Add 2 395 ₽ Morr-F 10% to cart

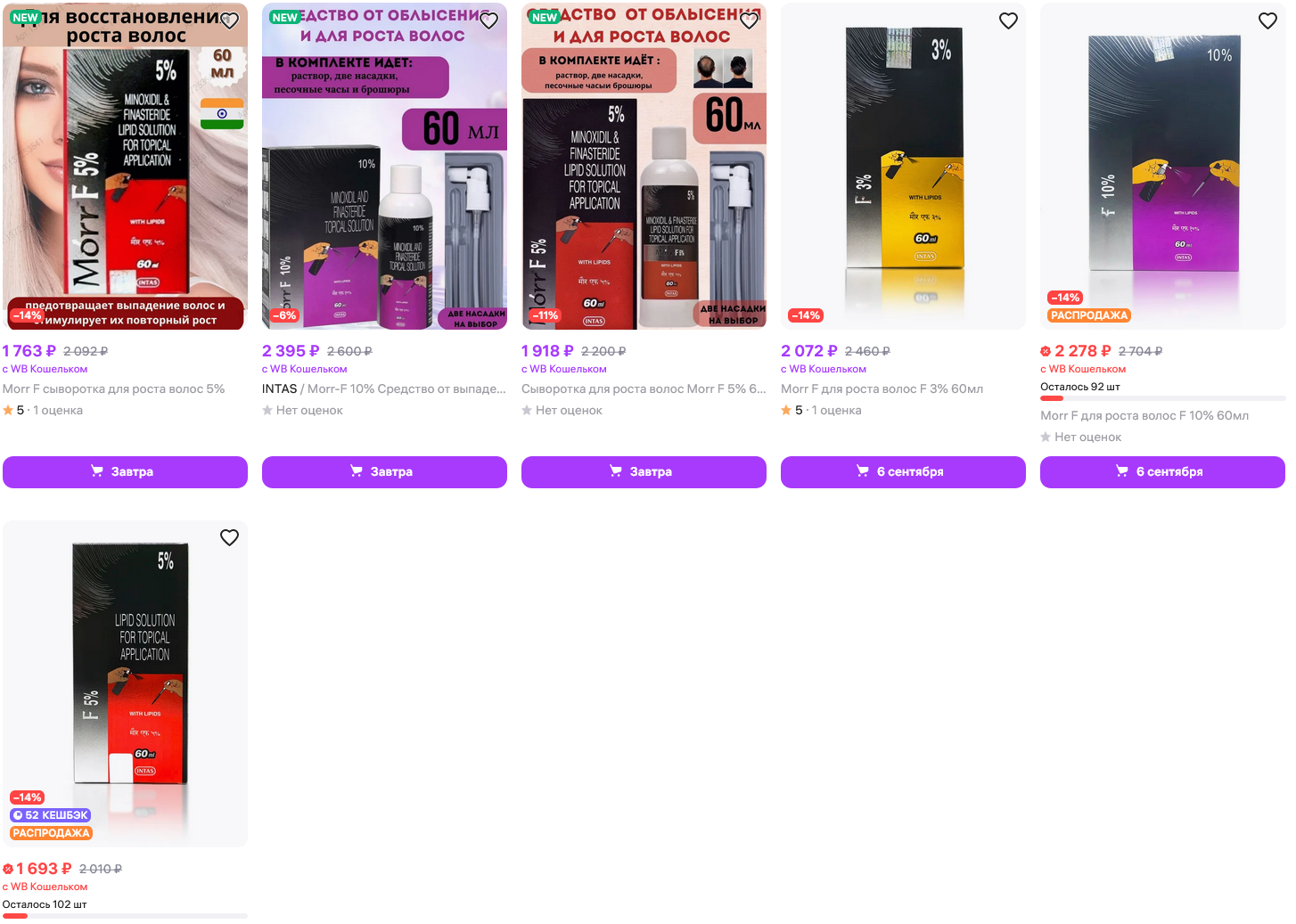pos(384,471)
